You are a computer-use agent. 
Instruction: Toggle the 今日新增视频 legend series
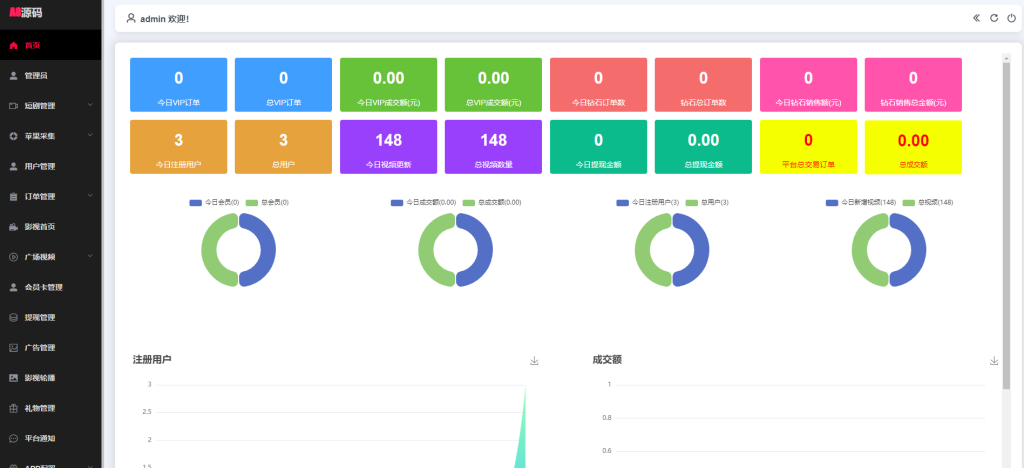859,202
